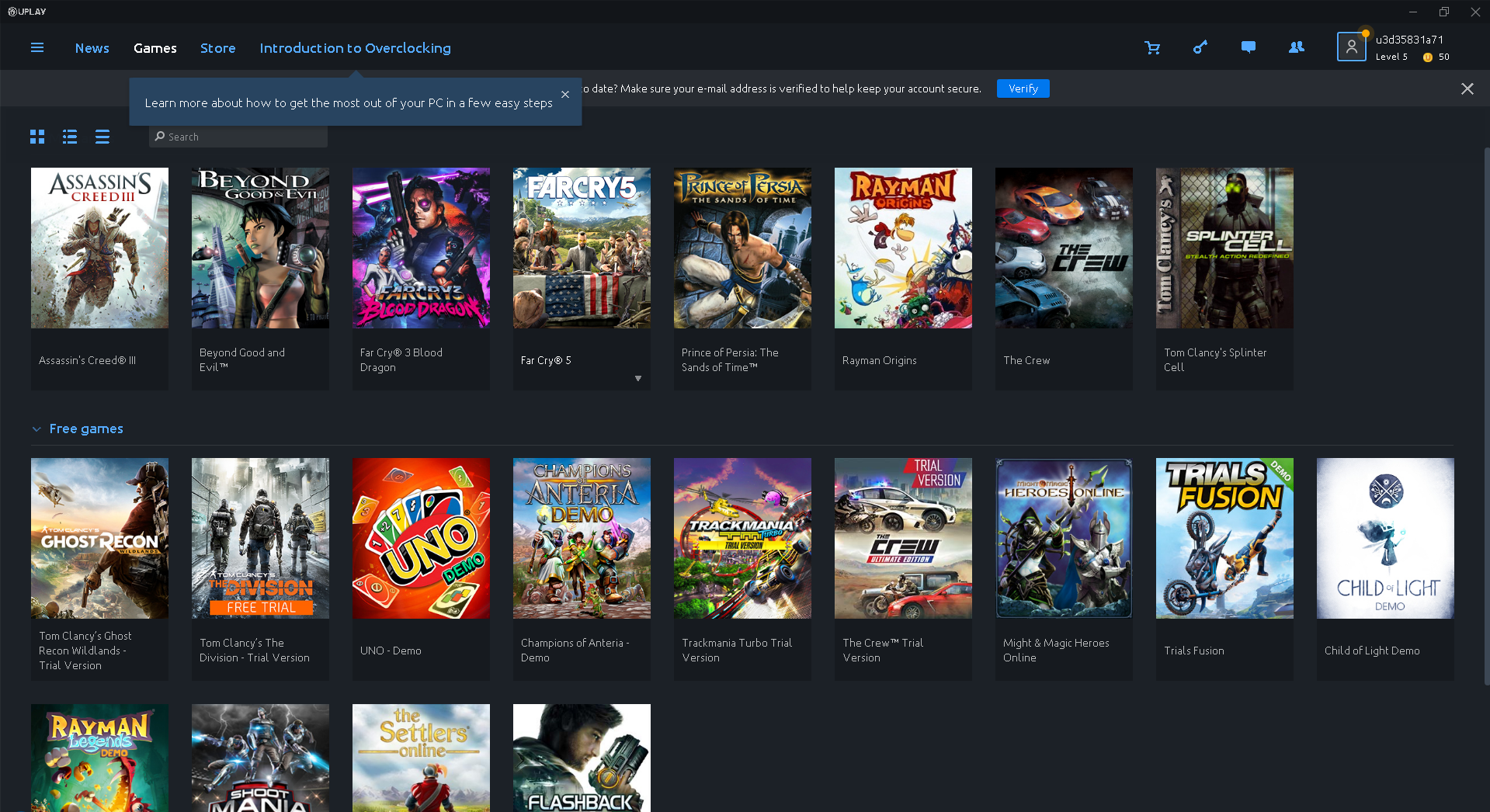Open the Store tab
The image size is (1490, 812).
point(218,48)
